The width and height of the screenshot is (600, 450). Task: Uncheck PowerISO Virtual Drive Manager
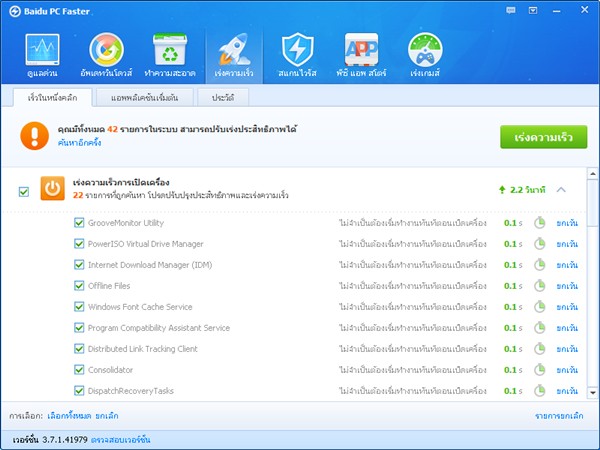79,244
